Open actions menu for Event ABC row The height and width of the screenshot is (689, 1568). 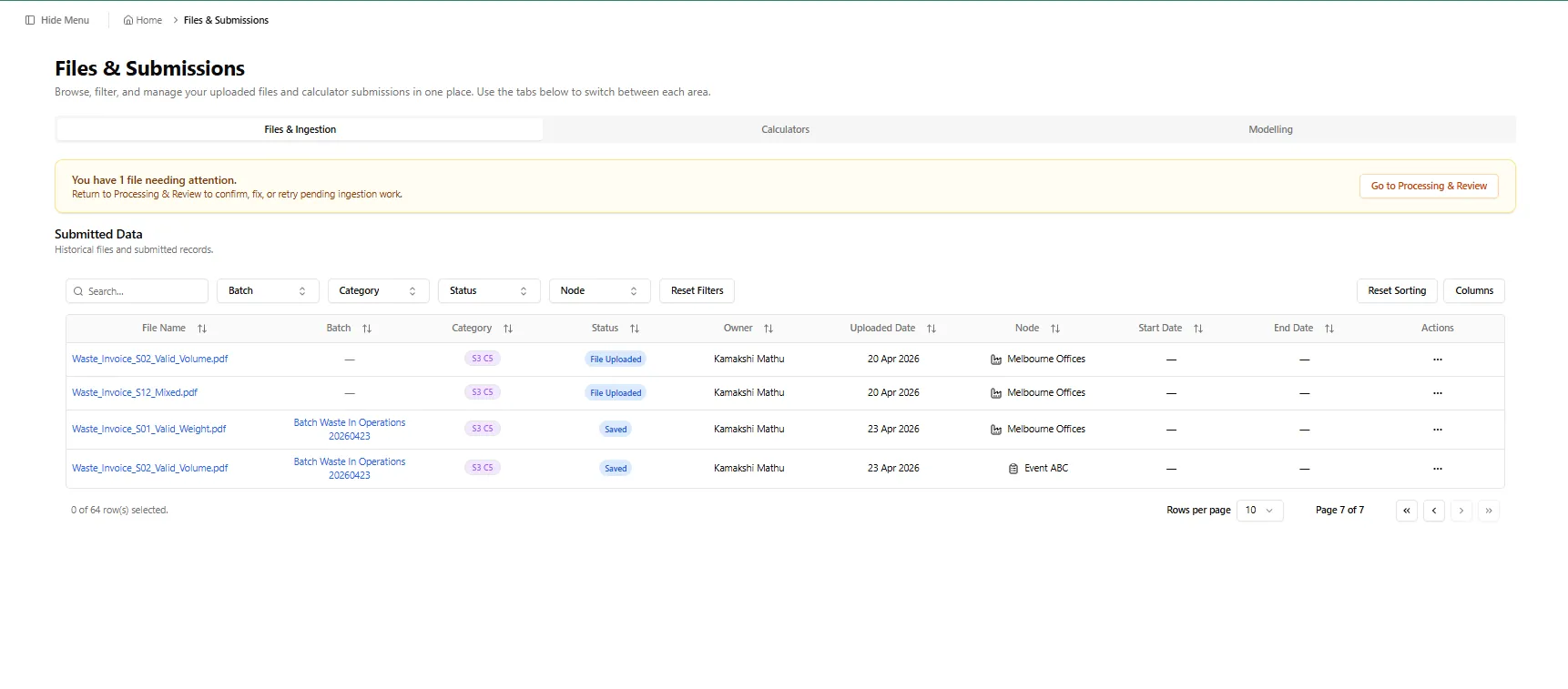click(1438, 469)
